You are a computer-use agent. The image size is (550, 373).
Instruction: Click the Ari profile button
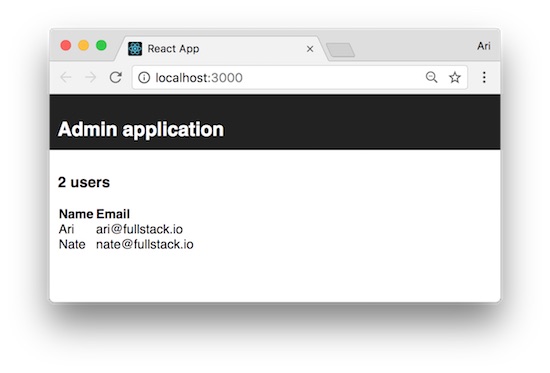pyautogui.click(x=483, y=46)
